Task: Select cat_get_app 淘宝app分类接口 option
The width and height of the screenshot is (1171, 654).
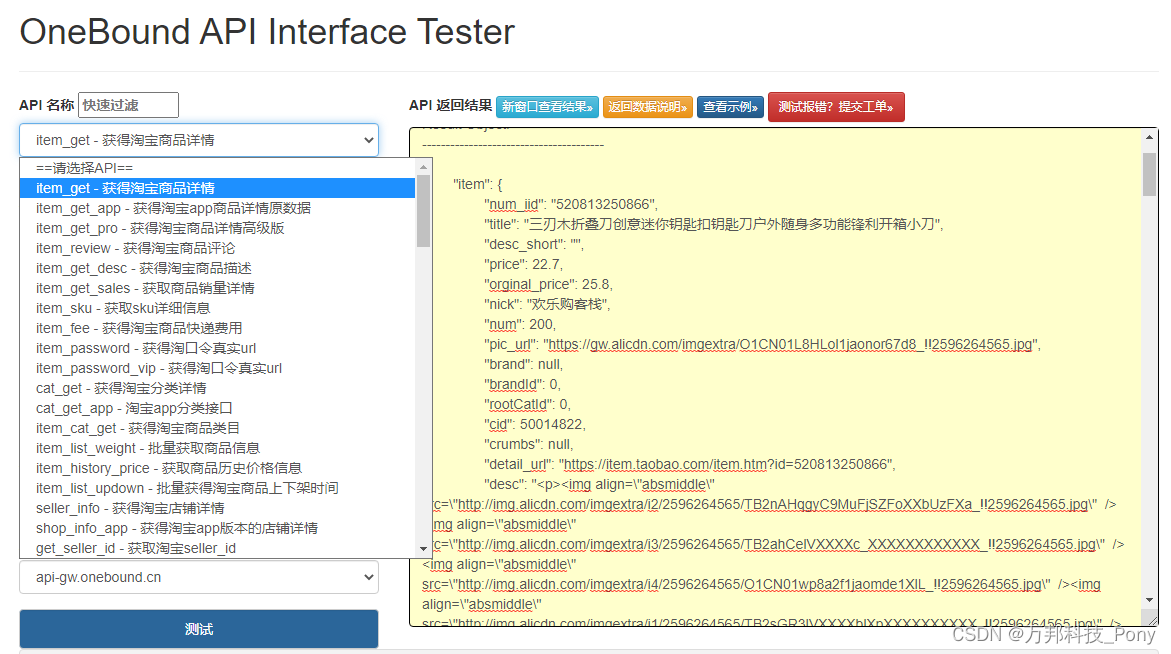Action: [x=217, y=408]
